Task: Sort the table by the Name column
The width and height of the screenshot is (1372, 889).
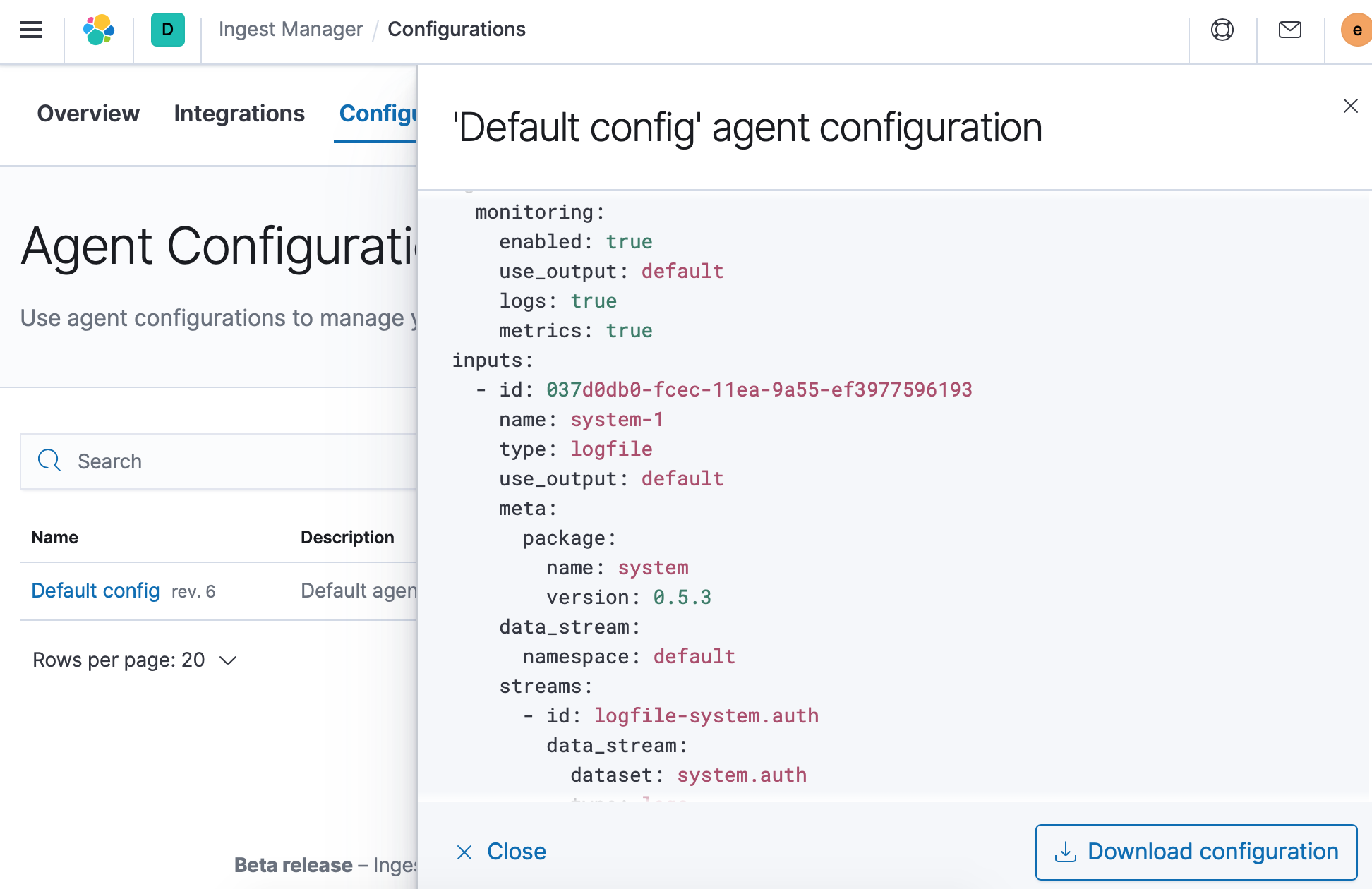Action: (x=54, y=537)
